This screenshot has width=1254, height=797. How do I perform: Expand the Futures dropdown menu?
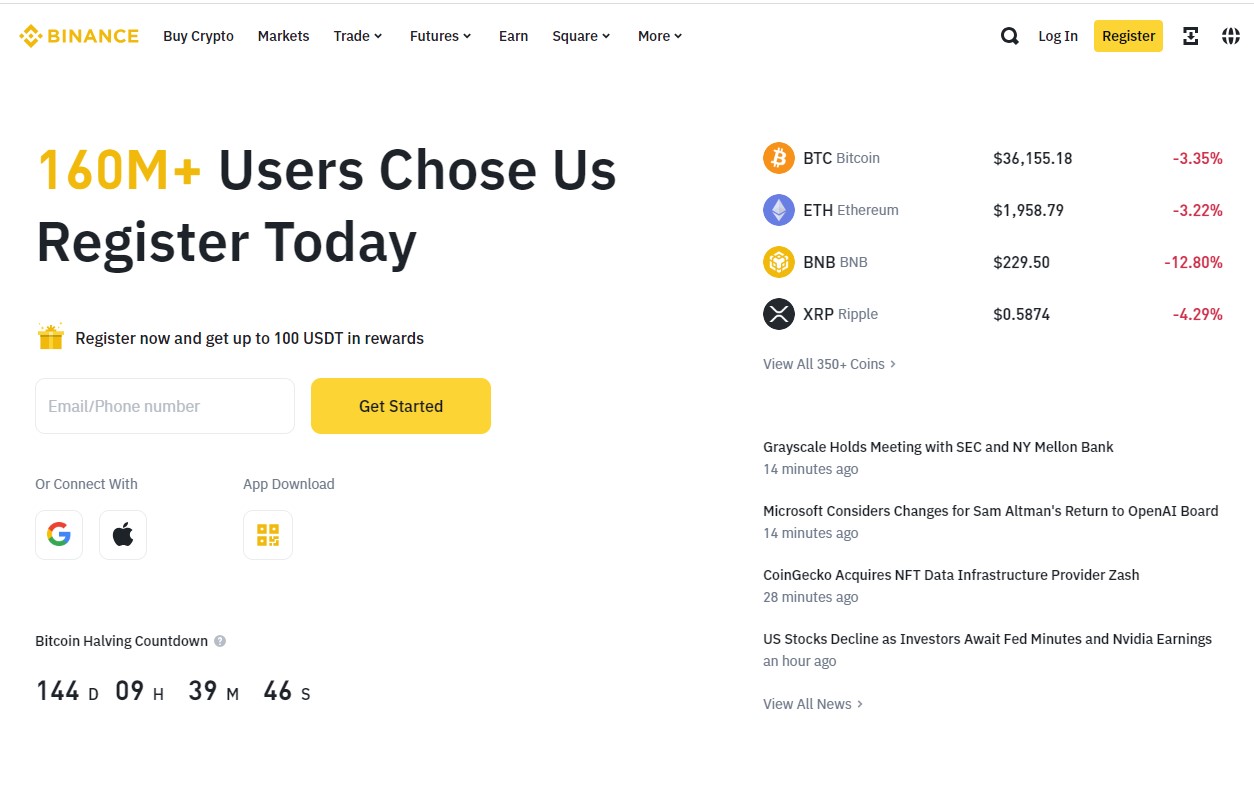click(x=441, y=36)
